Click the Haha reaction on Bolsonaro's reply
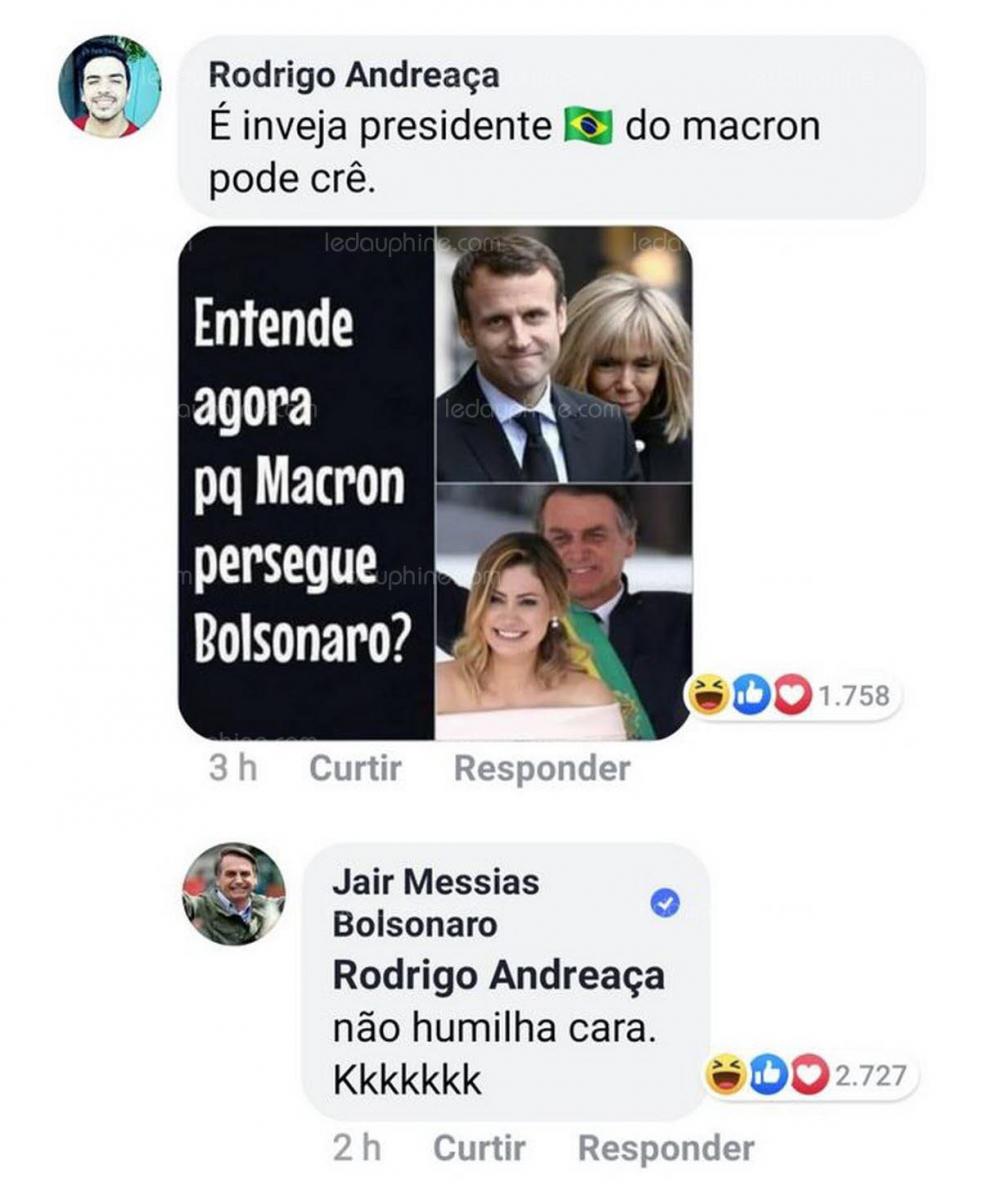 click(x=726, y=1076)
